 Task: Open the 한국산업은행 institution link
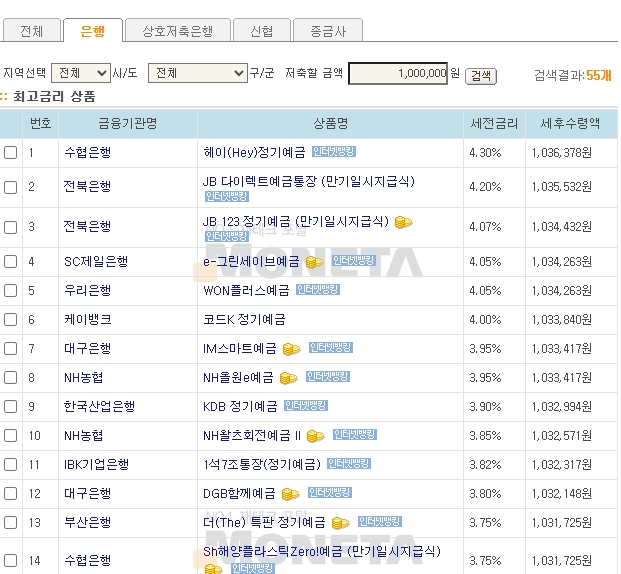pos(99,406)
